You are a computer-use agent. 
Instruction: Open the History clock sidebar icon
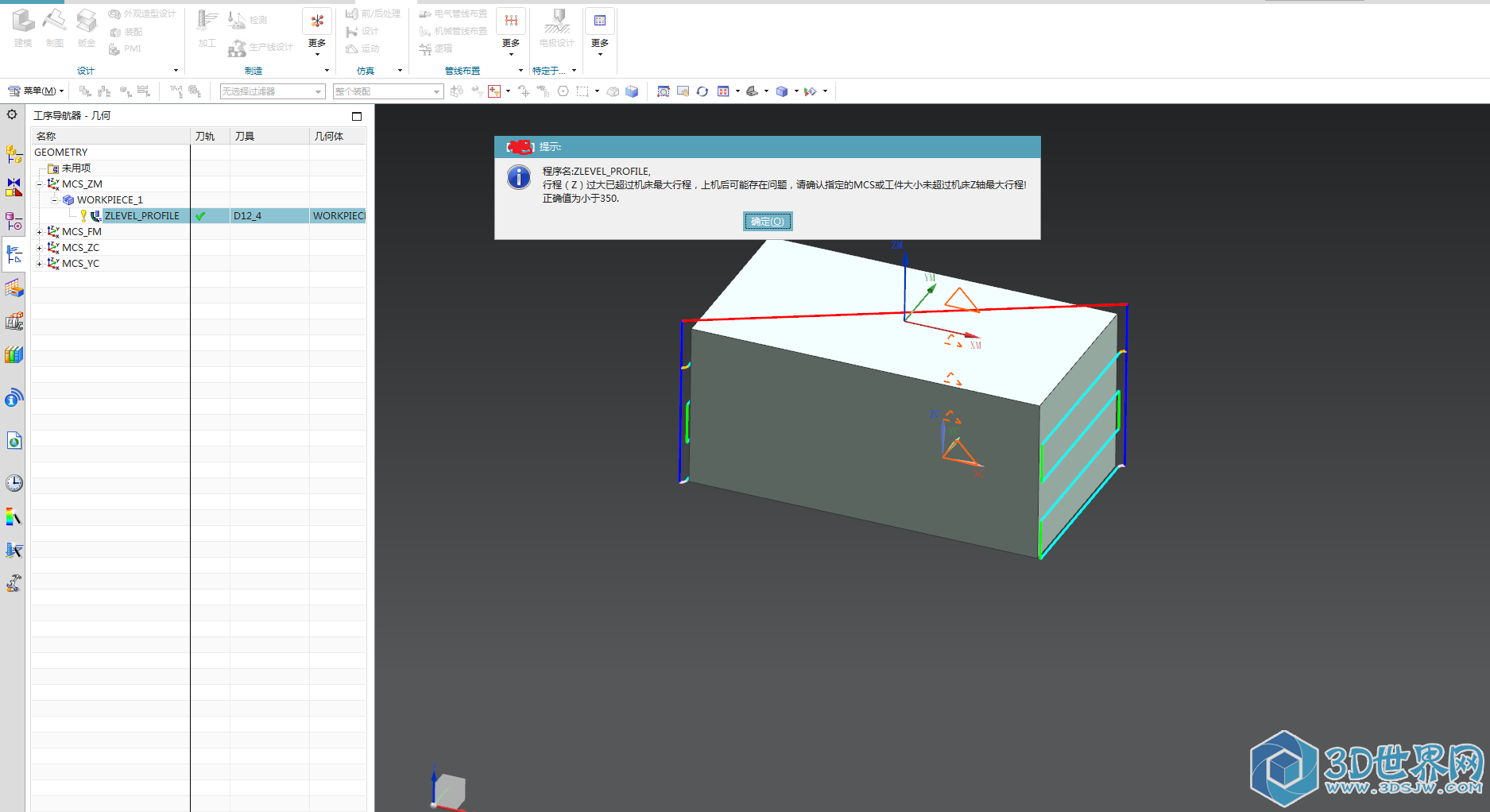point(14,483)
